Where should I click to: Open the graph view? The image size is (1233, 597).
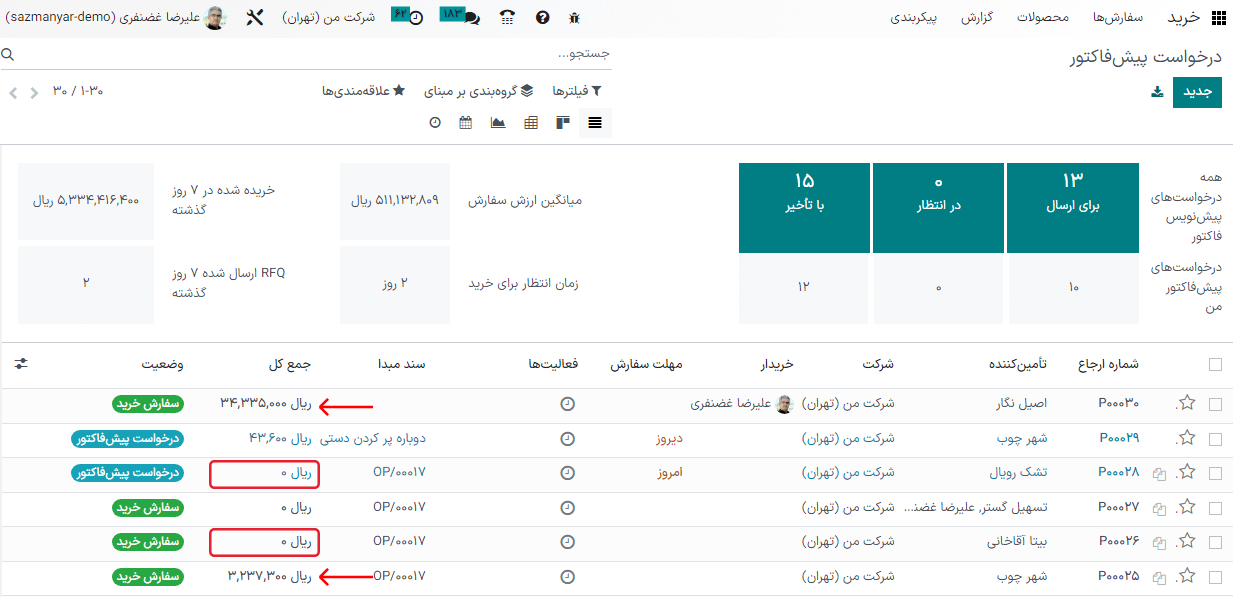tap(498, 122)
